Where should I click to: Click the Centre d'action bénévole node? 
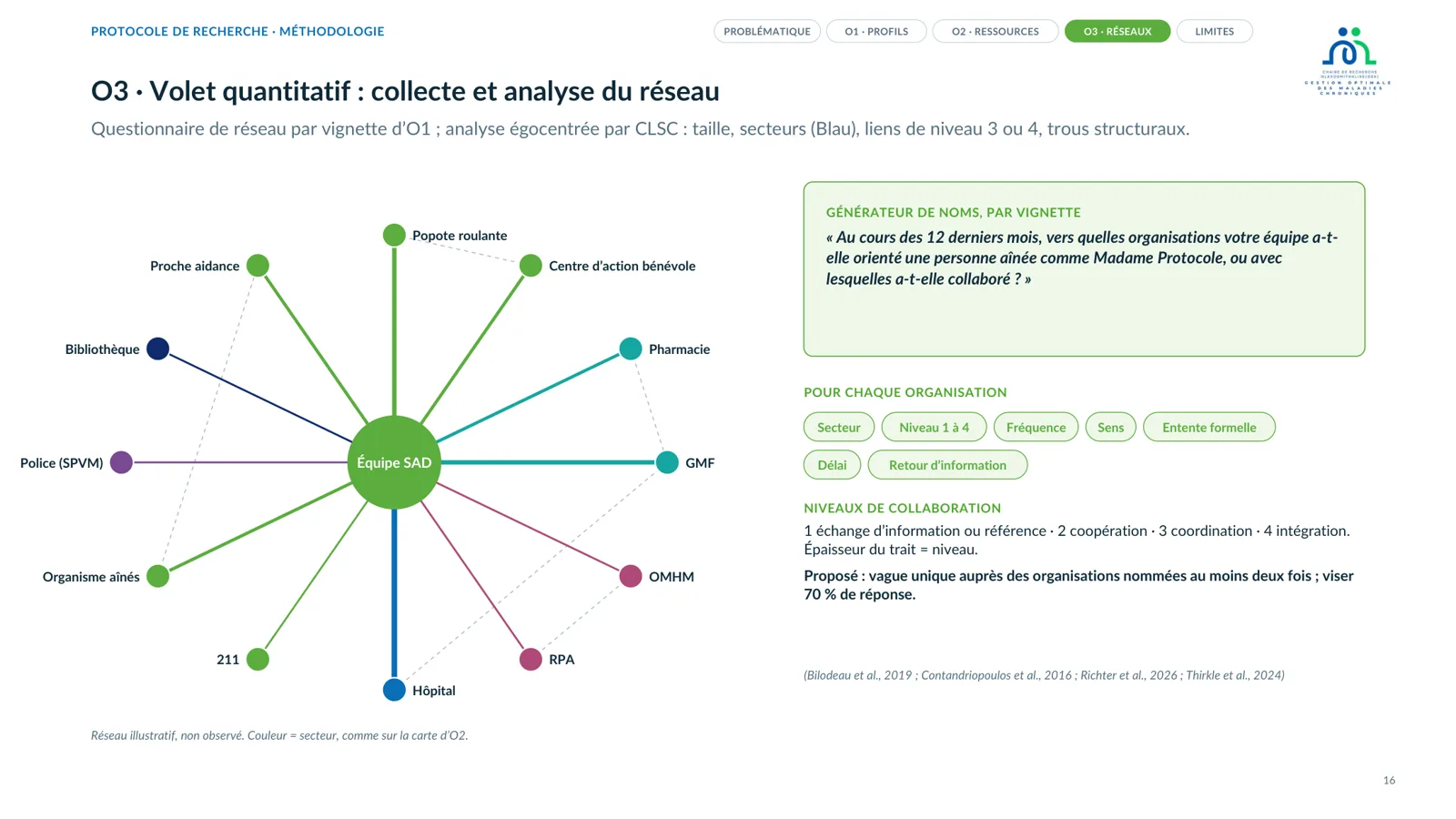coord(531,266)
